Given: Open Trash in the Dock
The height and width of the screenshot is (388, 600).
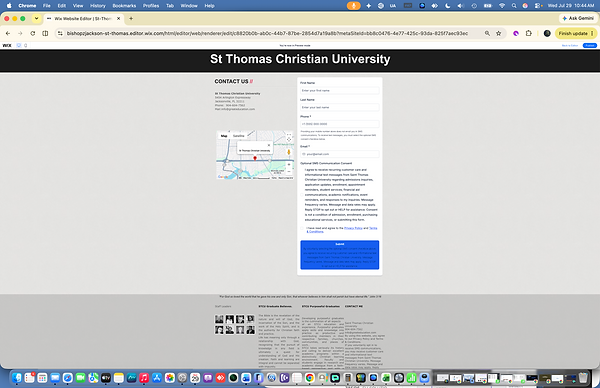Looking at the screenshot, I should [x=583, y=378].
